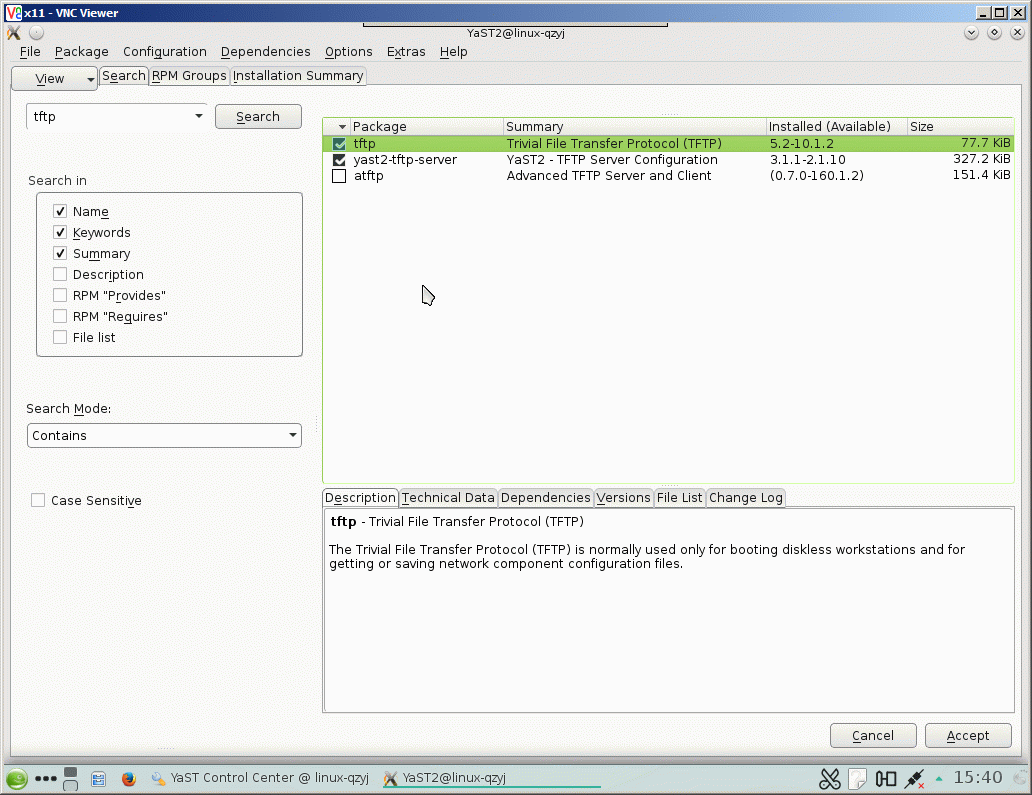Click atftp version (0.7.0-160.1.2)
This screenshot has height=795, width=1032.
point(816,176)
